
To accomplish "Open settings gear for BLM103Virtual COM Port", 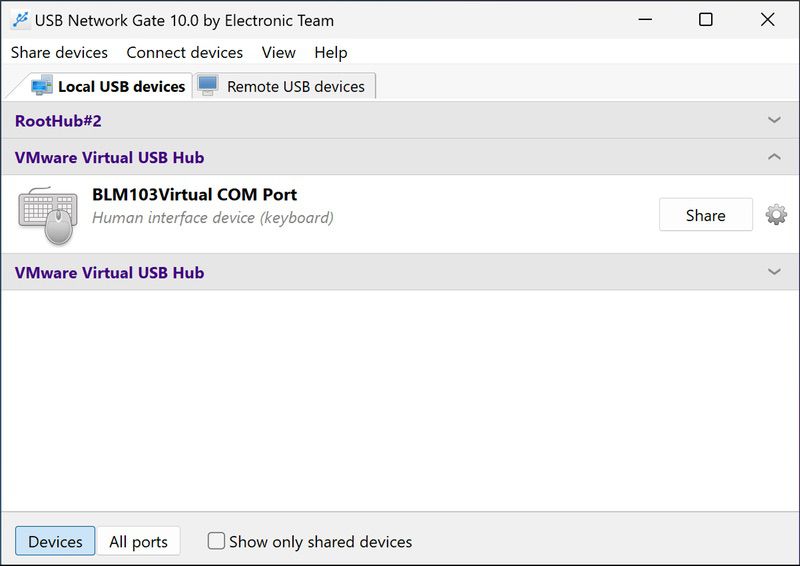I will click(x=776, y=215).
